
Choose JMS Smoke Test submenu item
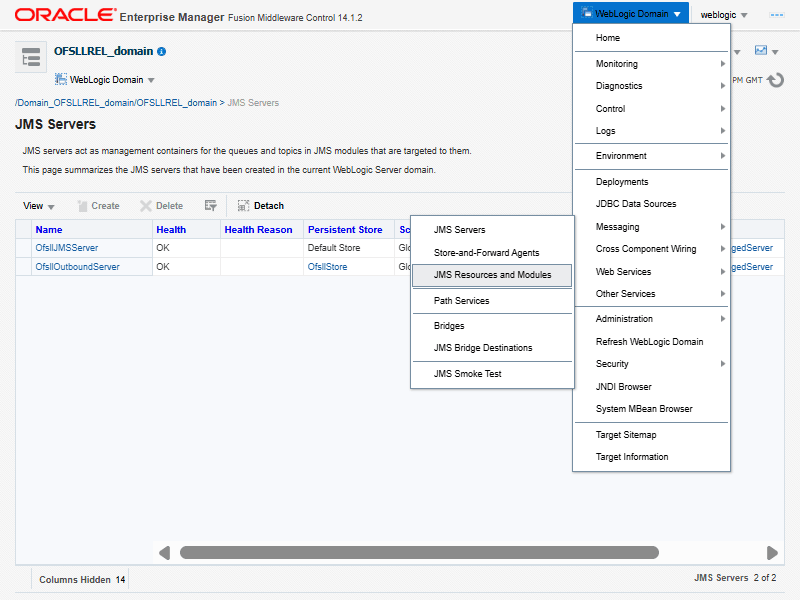[x=492, y=373]
